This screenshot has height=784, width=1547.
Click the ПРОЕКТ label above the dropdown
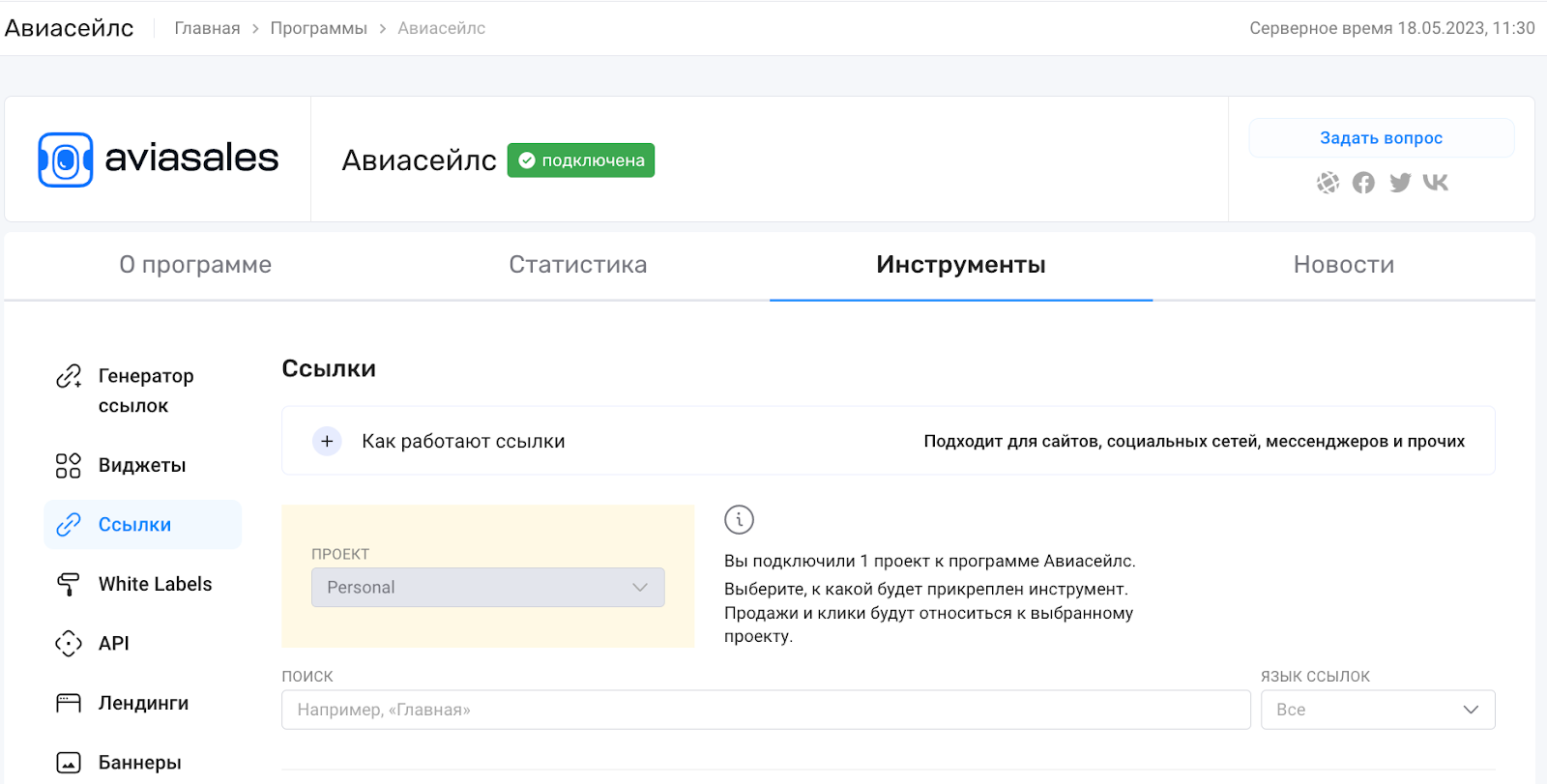[340, 554]
